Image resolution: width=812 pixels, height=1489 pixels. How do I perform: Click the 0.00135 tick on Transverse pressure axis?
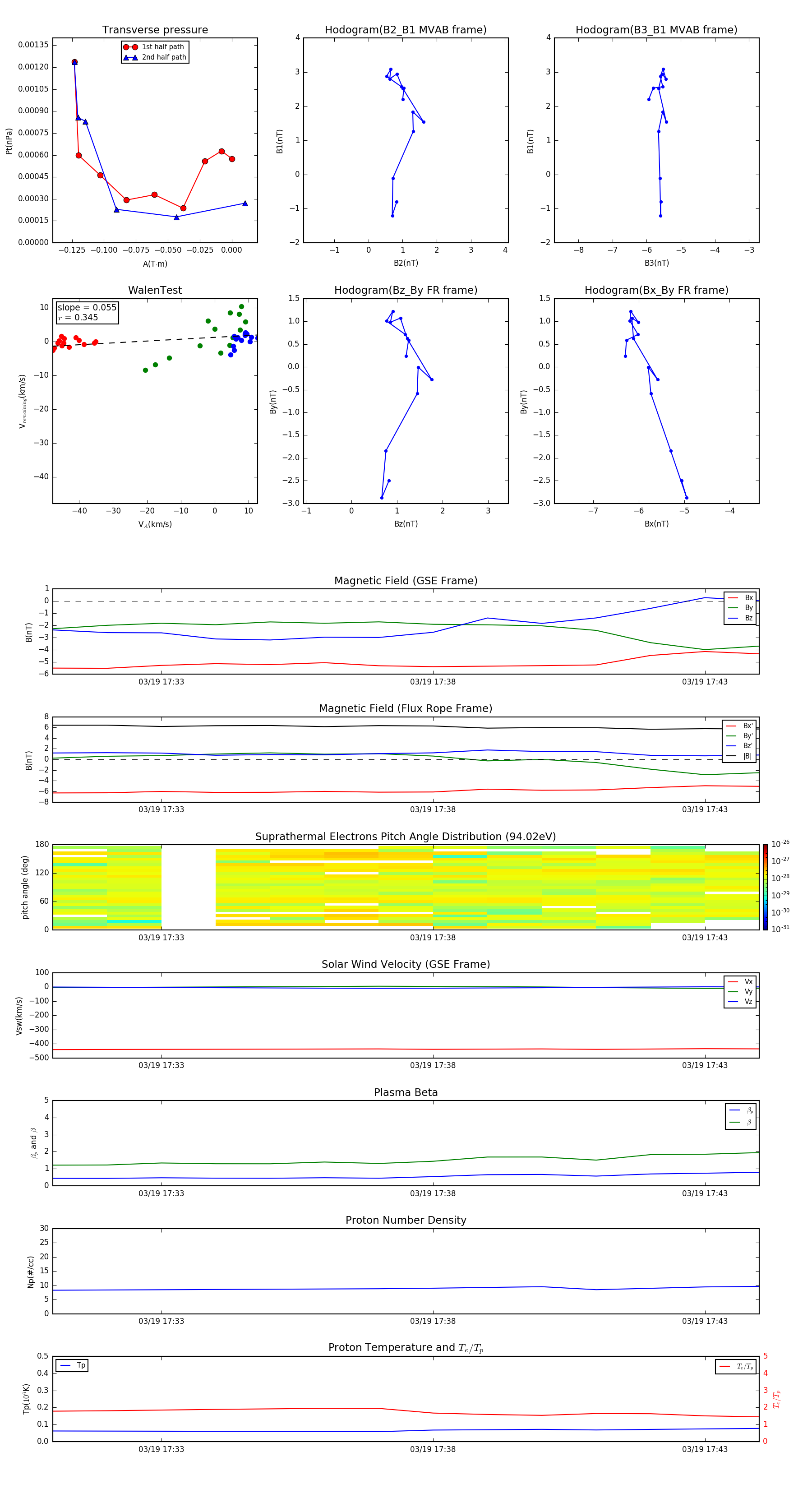tap(33, 45)
